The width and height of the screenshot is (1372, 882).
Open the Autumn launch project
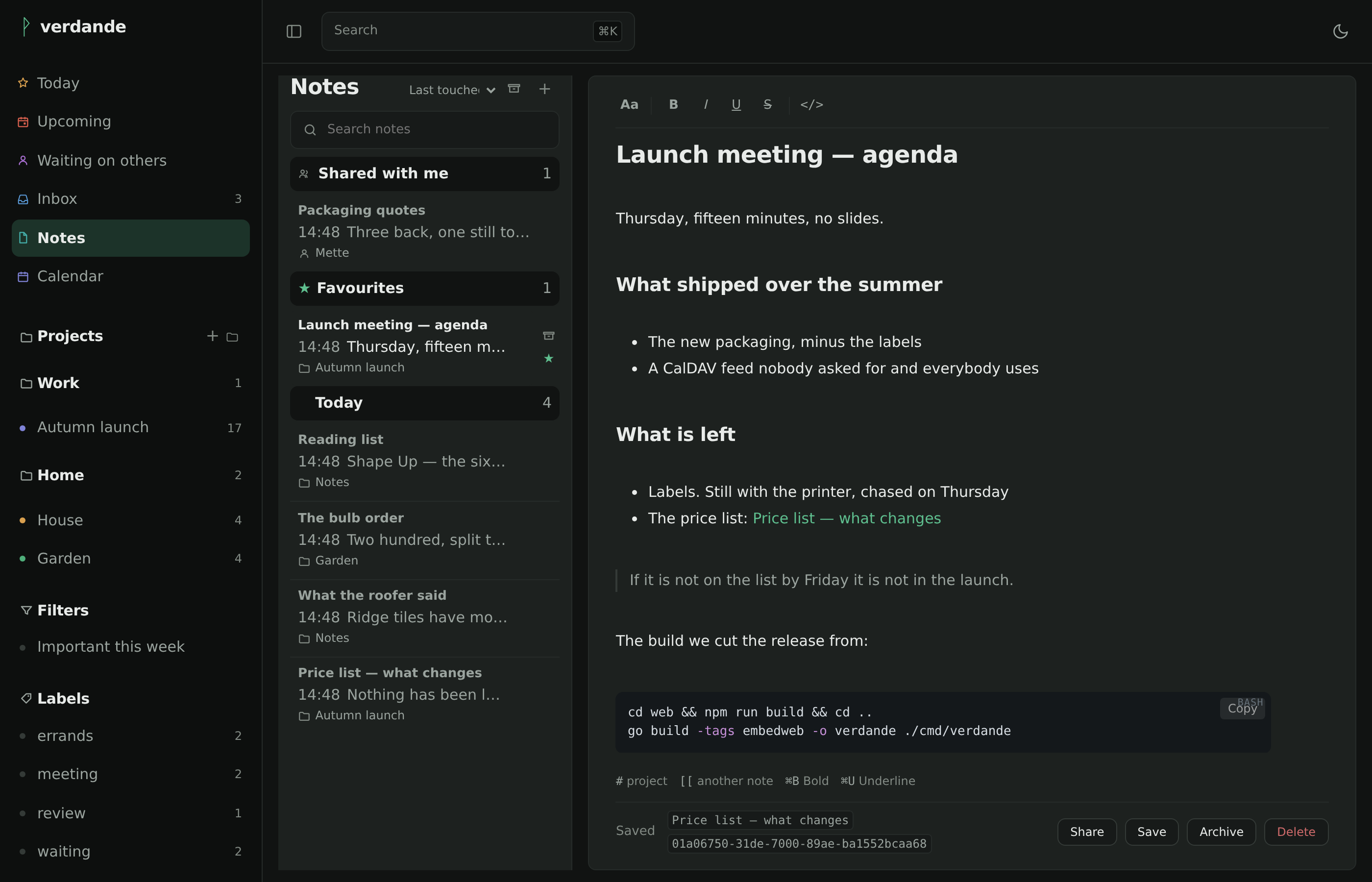pos(130,427)
